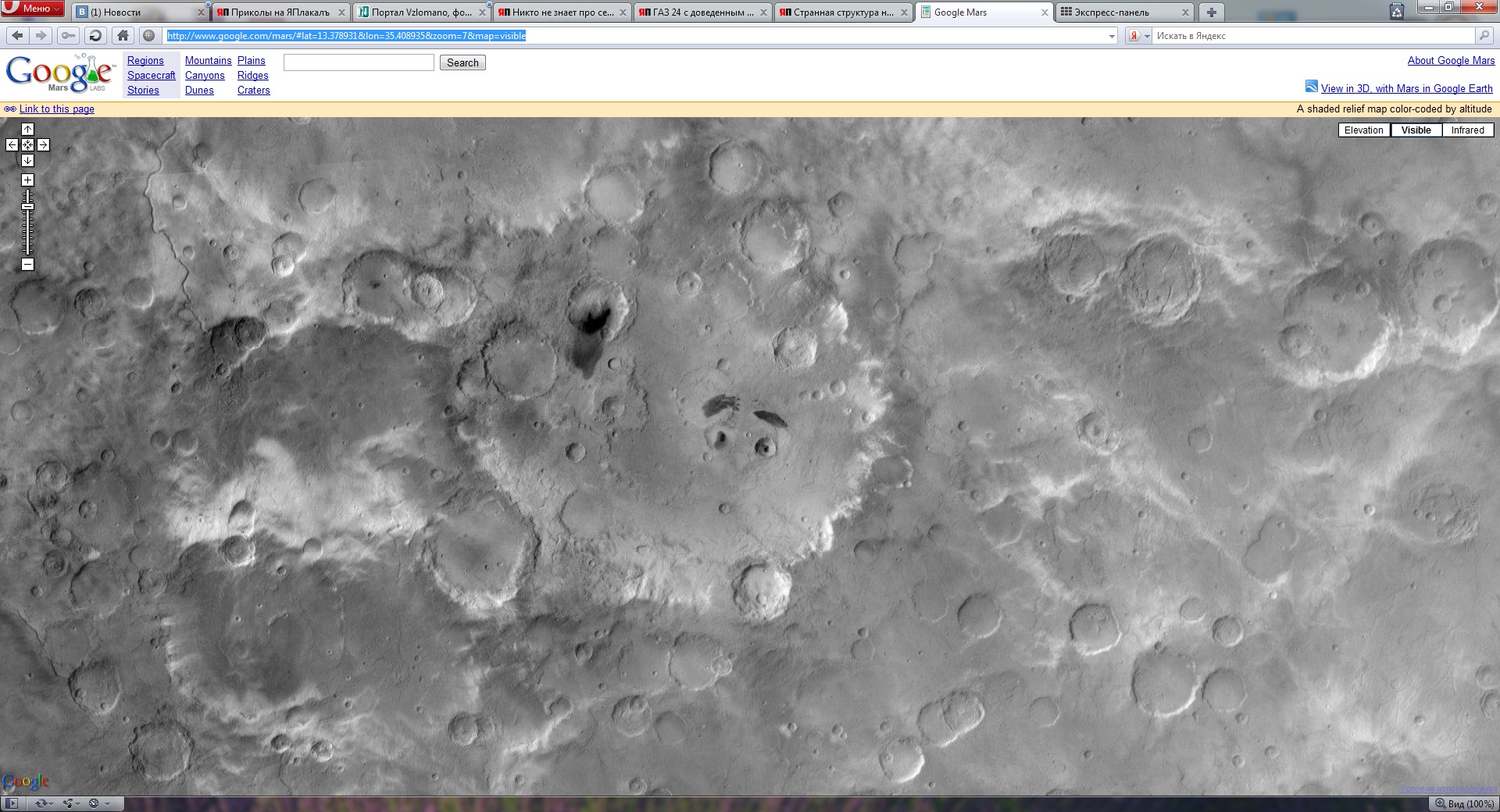Expand the address bar history dropdown

(1112, 36)
